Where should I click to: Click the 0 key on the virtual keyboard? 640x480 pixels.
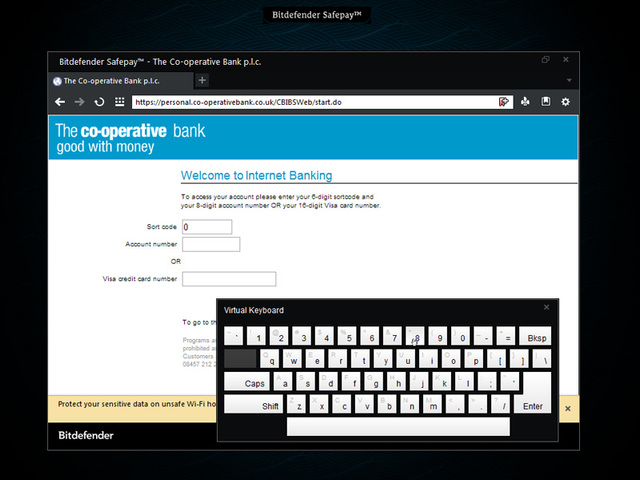(460, 336)
